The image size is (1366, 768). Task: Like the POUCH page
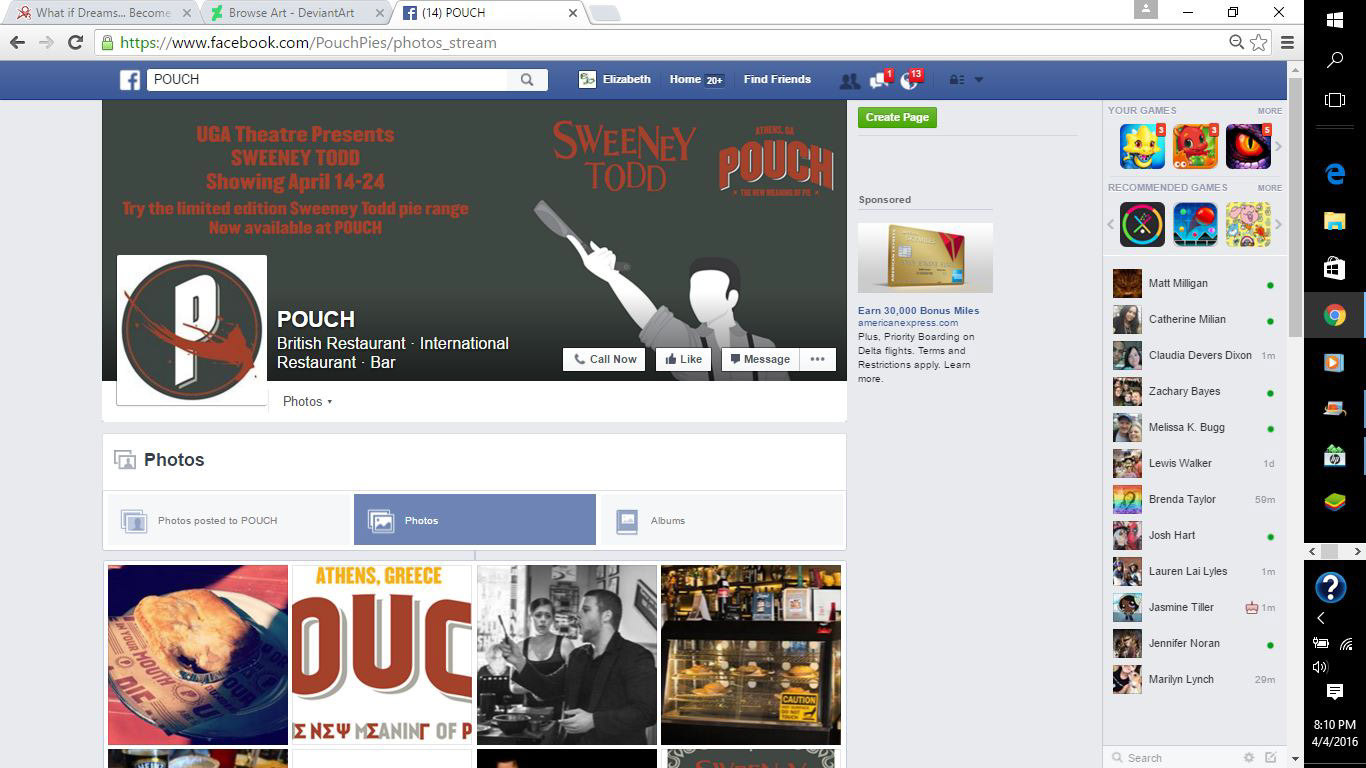683,359
